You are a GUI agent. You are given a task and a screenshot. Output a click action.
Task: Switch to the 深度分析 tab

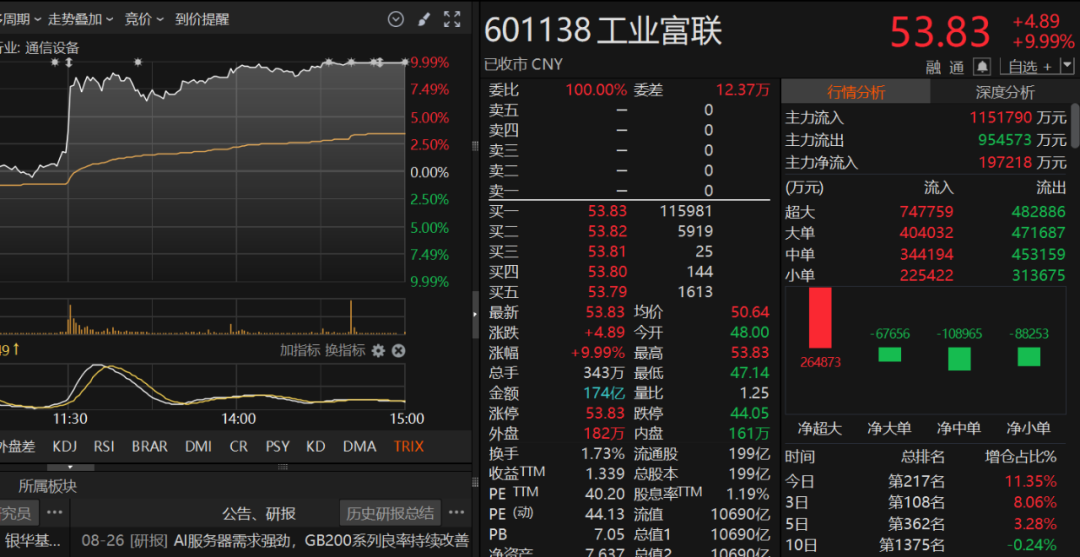(x=1004, y=92)
